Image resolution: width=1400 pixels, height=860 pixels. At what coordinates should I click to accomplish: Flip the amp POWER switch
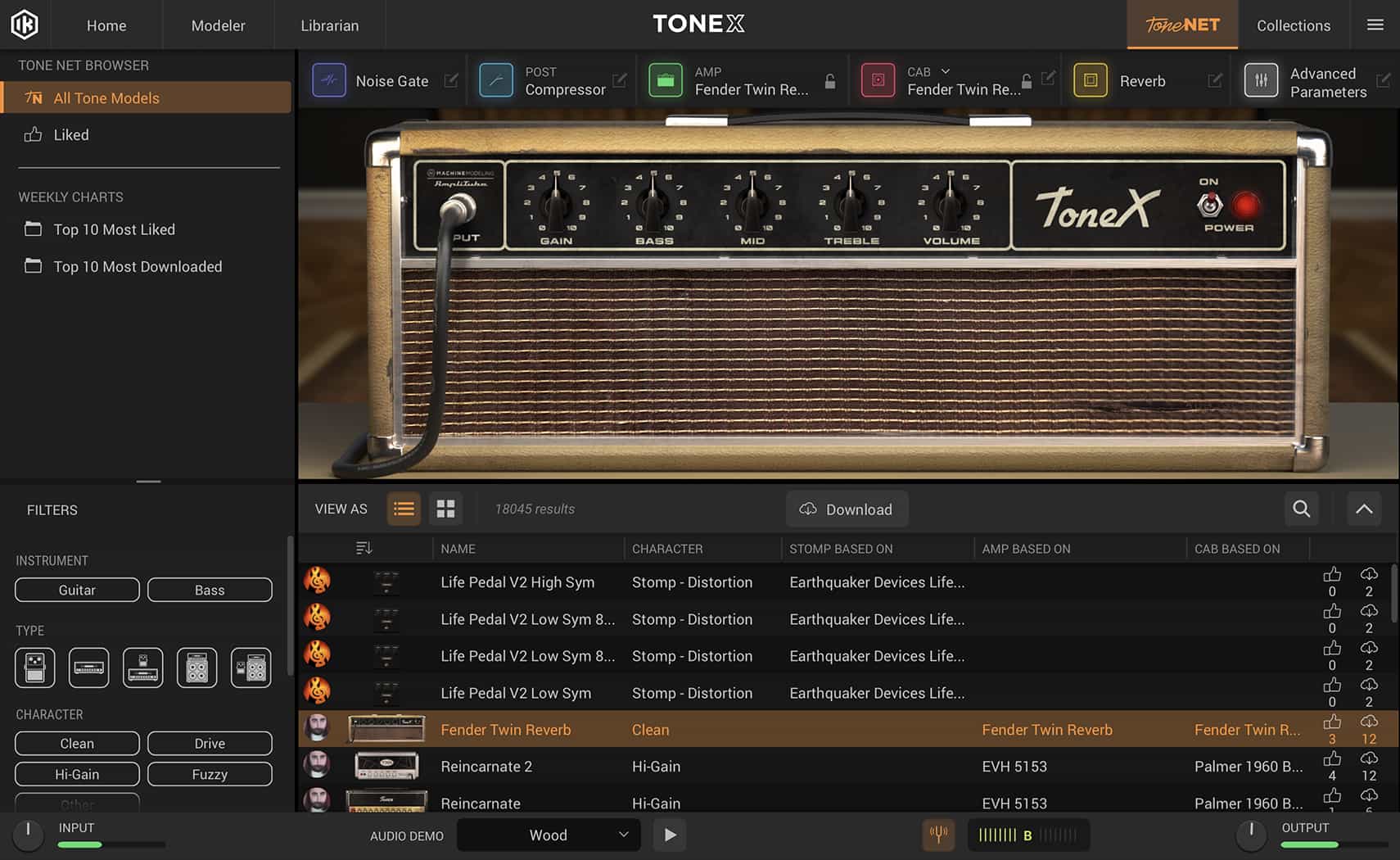coord(1209,205)
